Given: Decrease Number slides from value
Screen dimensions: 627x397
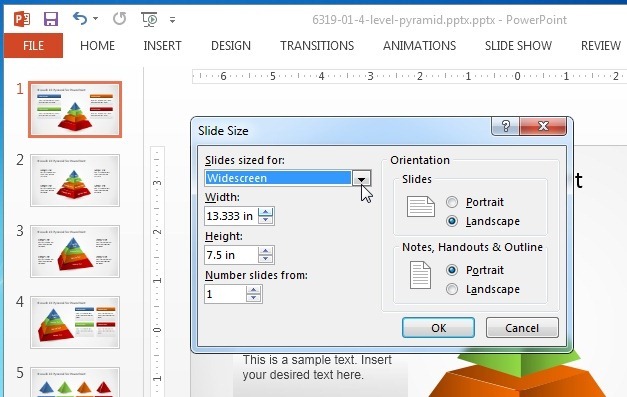Looking at the screenshot, I should [254, 298].
